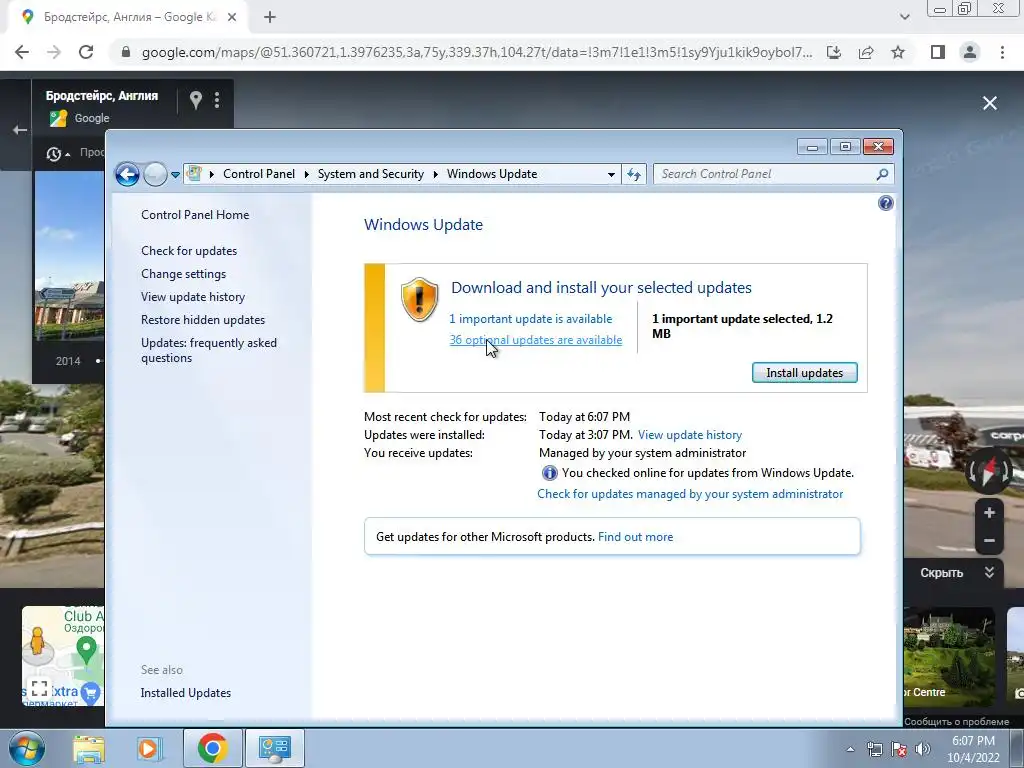Click the blue info icon
The width and height of the screenshot is (1024, 768).
[x=550, y=473]
